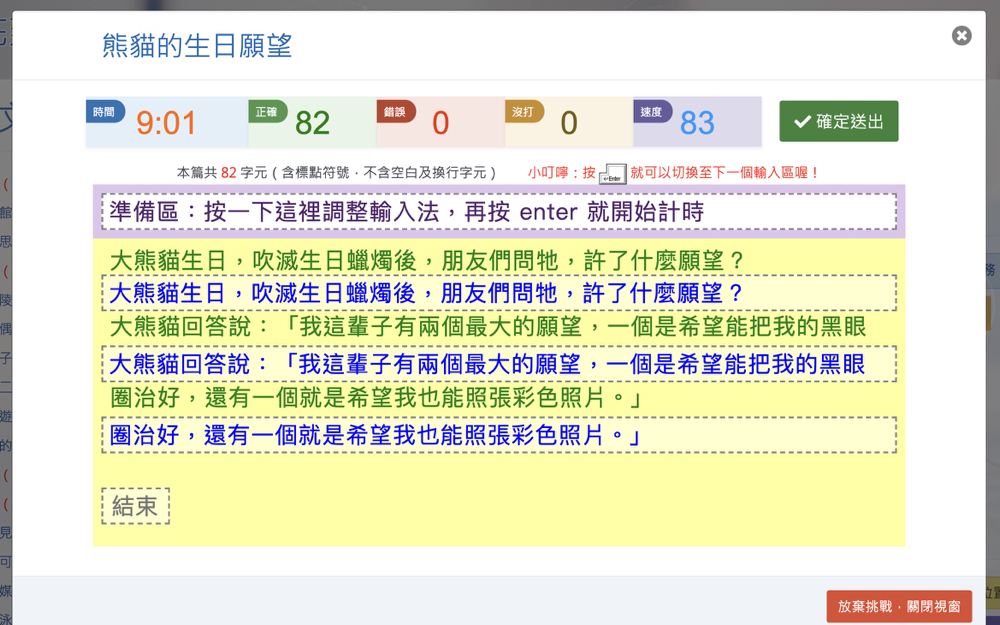Click the title 熊貓的生日願望
The image size is (1000, 625).
point(197,46)
